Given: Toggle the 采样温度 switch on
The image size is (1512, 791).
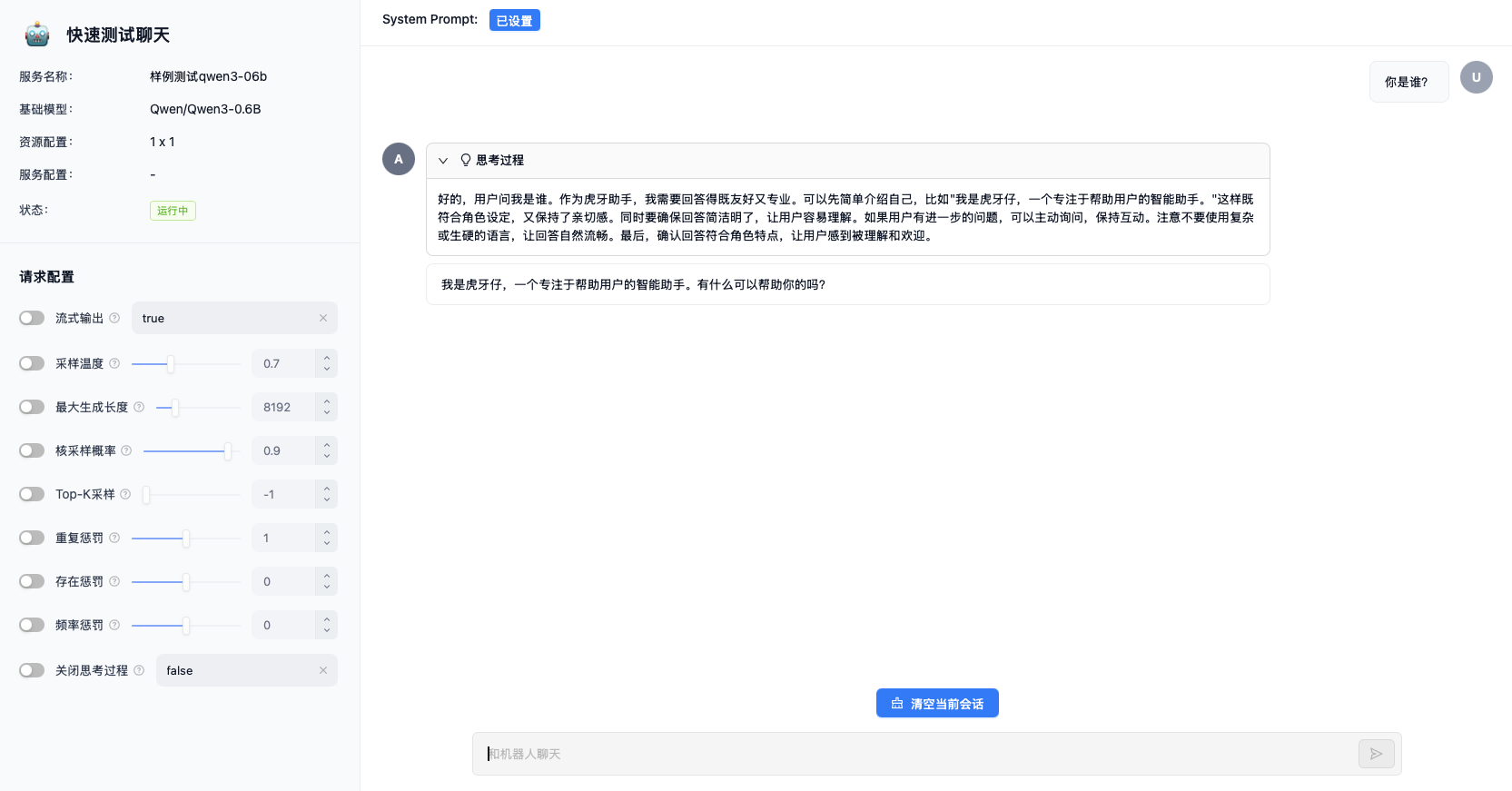Looking at the screenshot, I should 32,363.
